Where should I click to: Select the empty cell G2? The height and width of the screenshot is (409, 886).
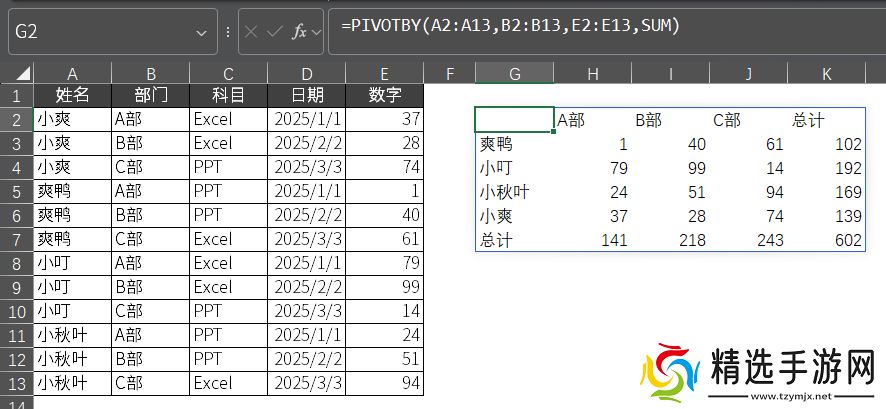pyautogui.click(x=514, y=119)
